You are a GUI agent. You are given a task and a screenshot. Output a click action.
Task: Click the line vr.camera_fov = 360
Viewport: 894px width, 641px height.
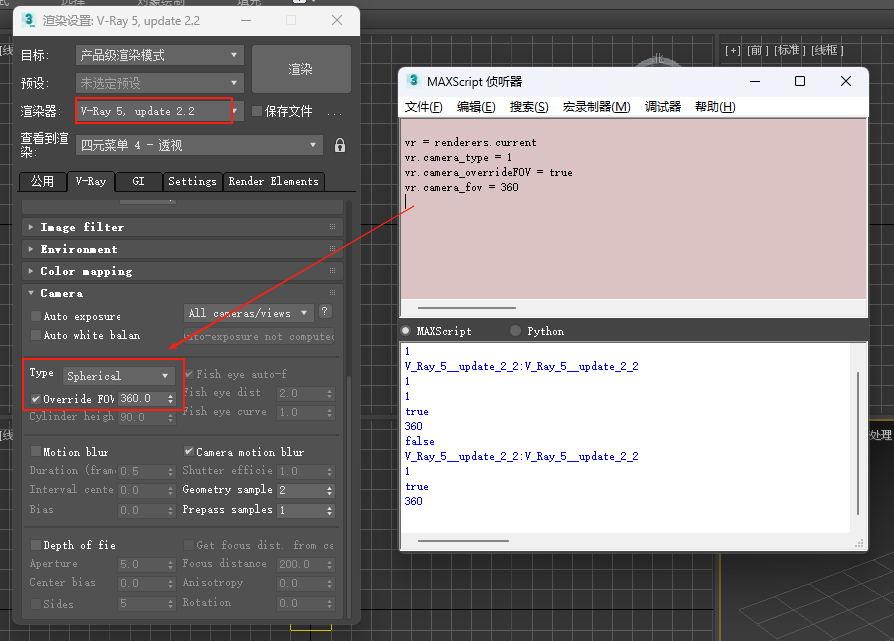[462, 187]
